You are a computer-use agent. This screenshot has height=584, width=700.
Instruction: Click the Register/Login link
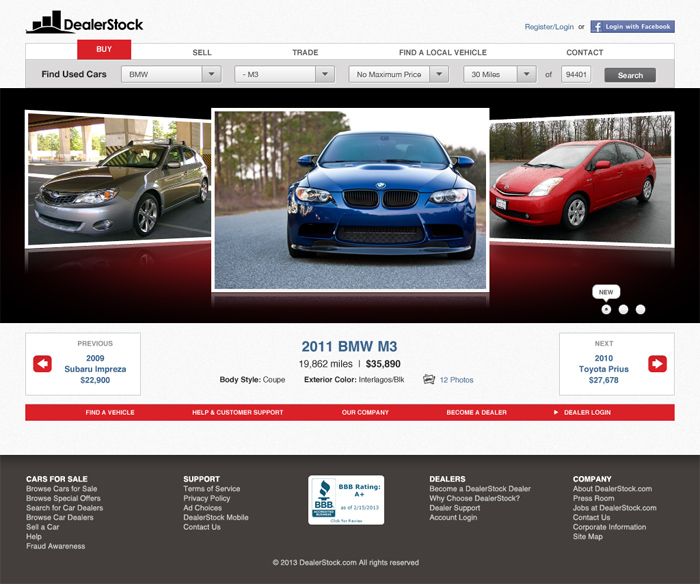pos(549,27)
